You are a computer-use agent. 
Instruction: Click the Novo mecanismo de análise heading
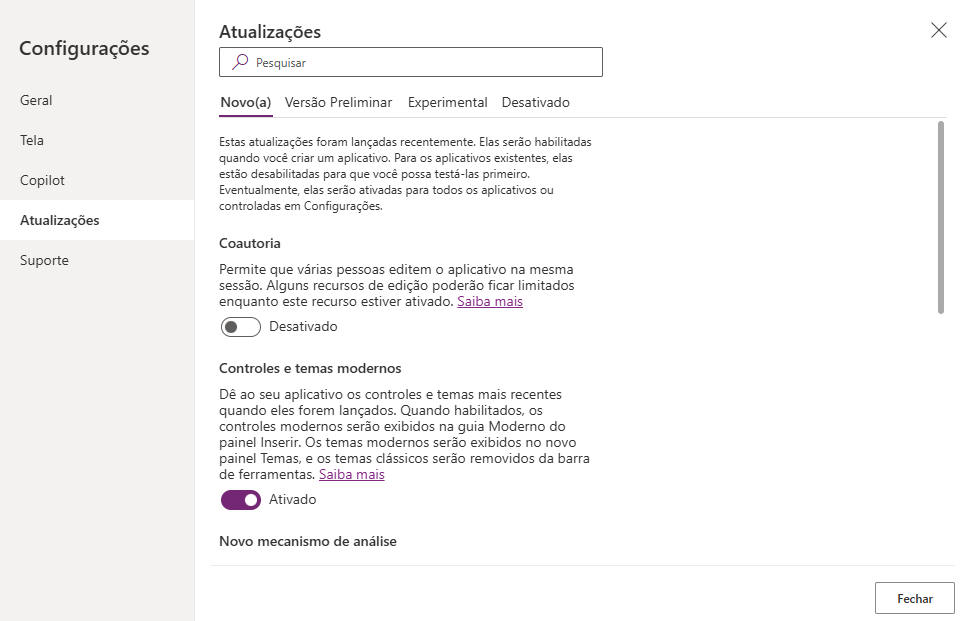pos(308,541)
